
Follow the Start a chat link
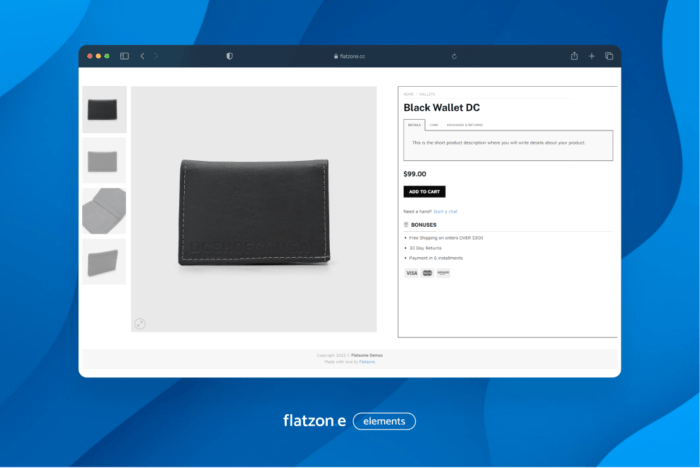[445, 211]
